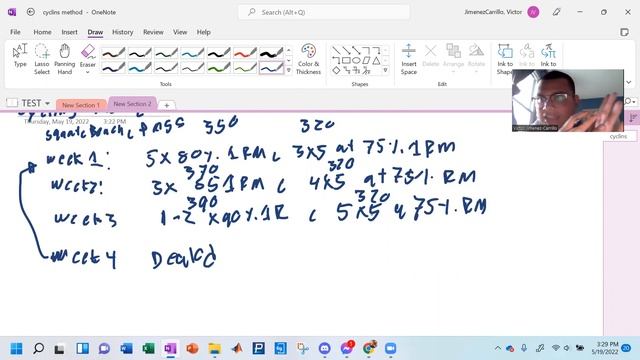Screen dimensions: 640x360
Task: Open the Help ribbon tab
Action: pyautogui.click(x=203, y=32)
